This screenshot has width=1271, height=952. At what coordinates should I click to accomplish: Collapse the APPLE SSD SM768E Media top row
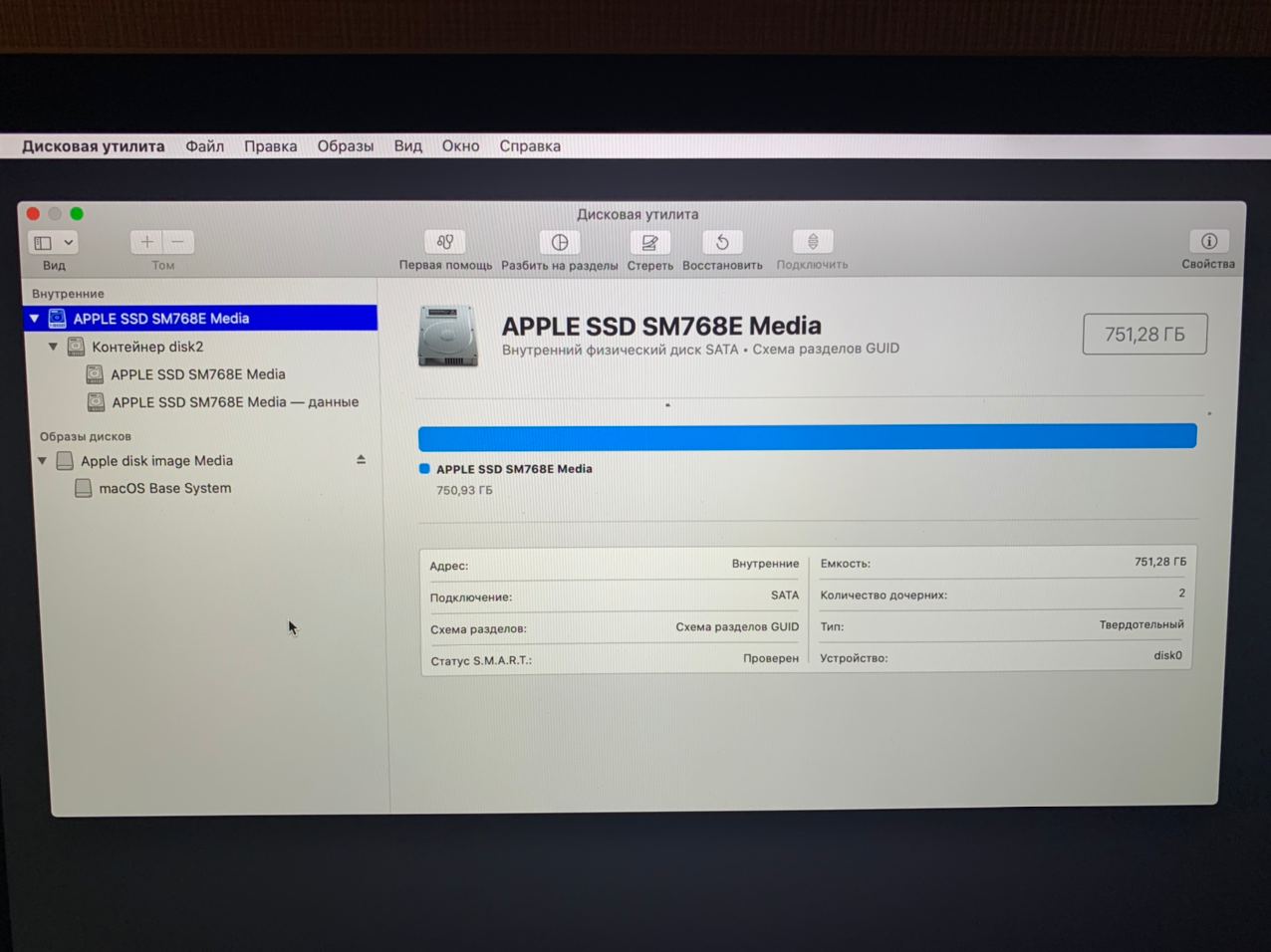35,319
